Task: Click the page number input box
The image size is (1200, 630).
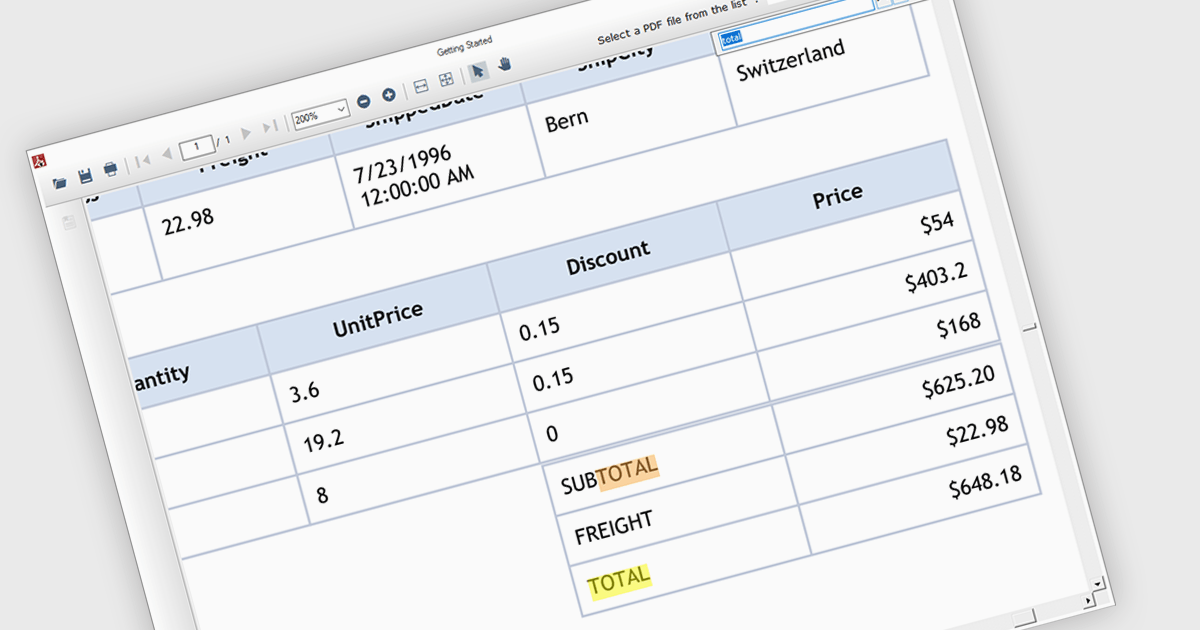Action: 197,146
